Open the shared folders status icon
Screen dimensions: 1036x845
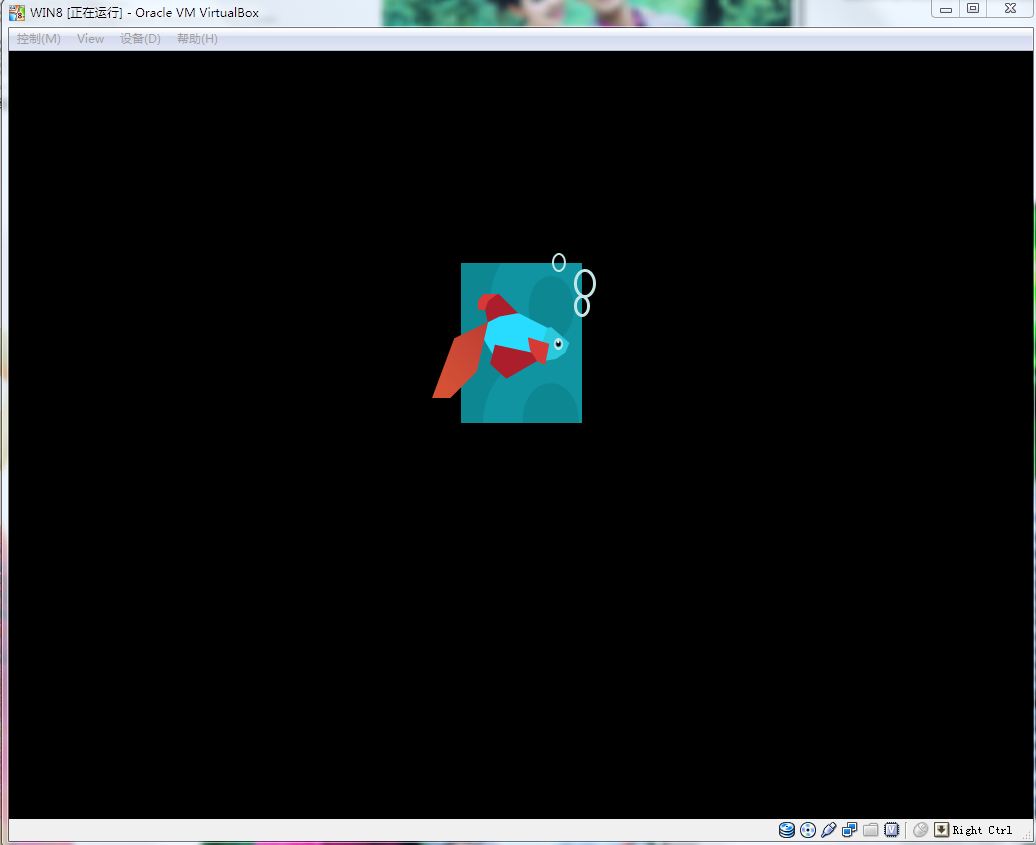coord(870,830)
